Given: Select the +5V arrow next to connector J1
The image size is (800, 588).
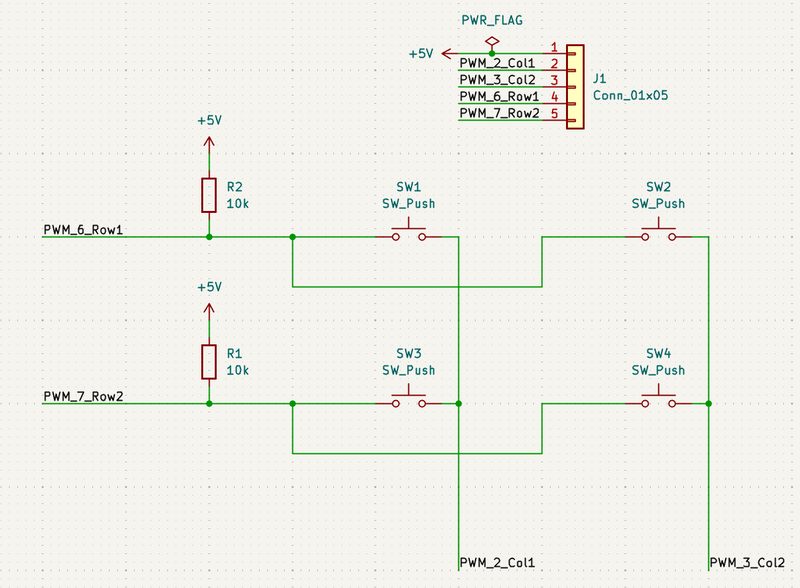Looking at the screenshot, I should [450, 54].
